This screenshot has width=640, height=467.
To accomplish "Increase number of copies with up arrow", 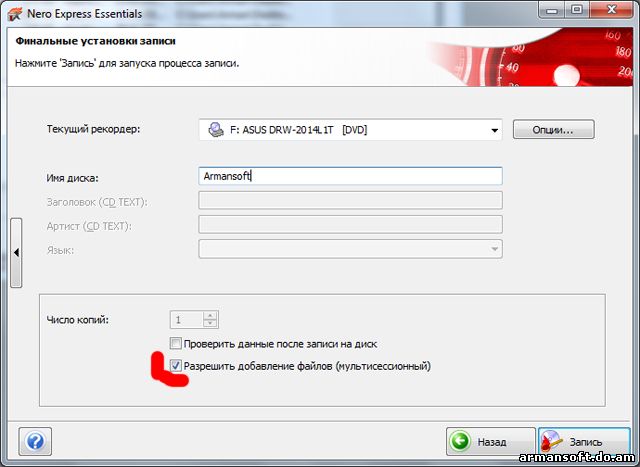I will [x=210, y=316].
